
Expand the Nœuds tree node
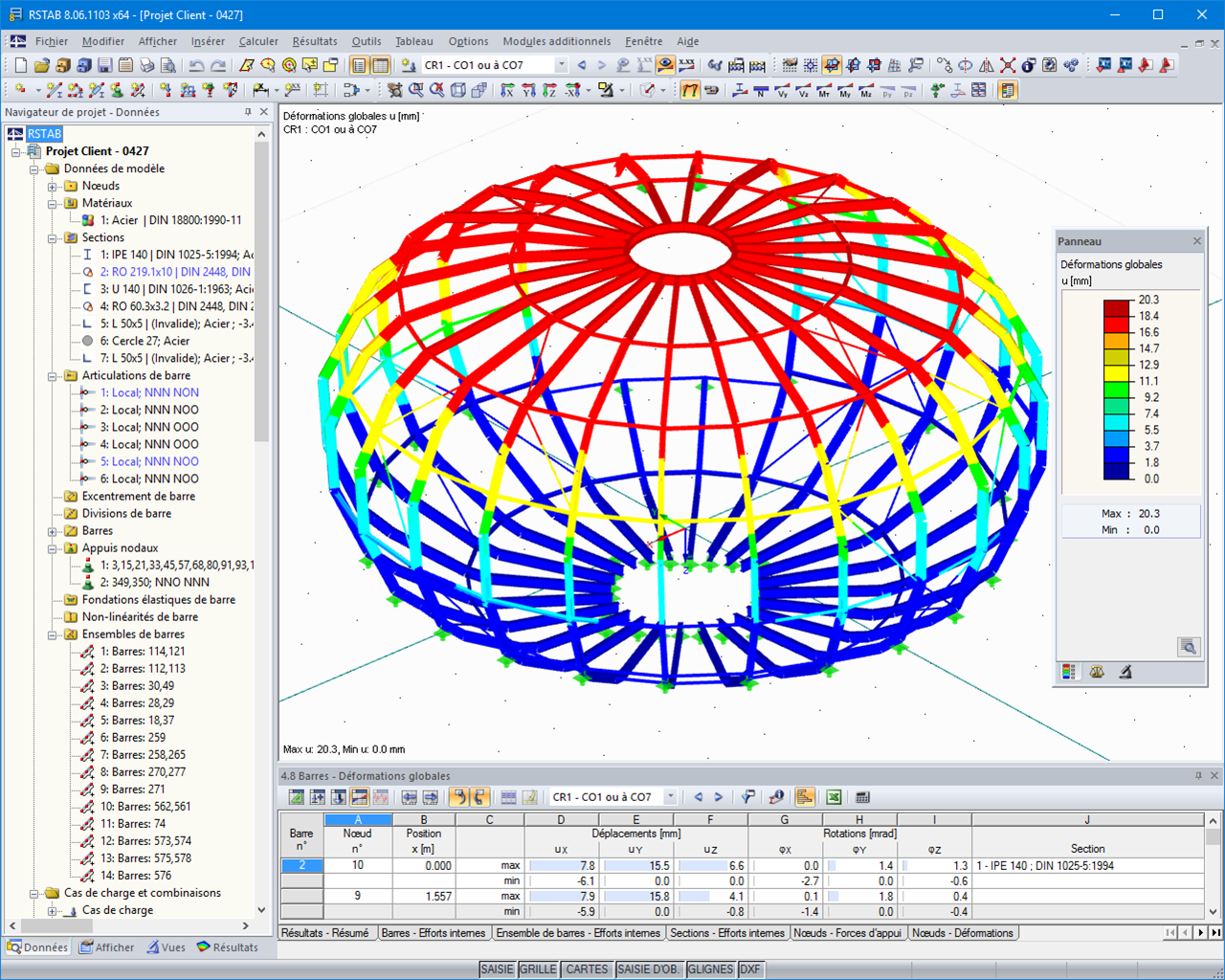[53, 186]
